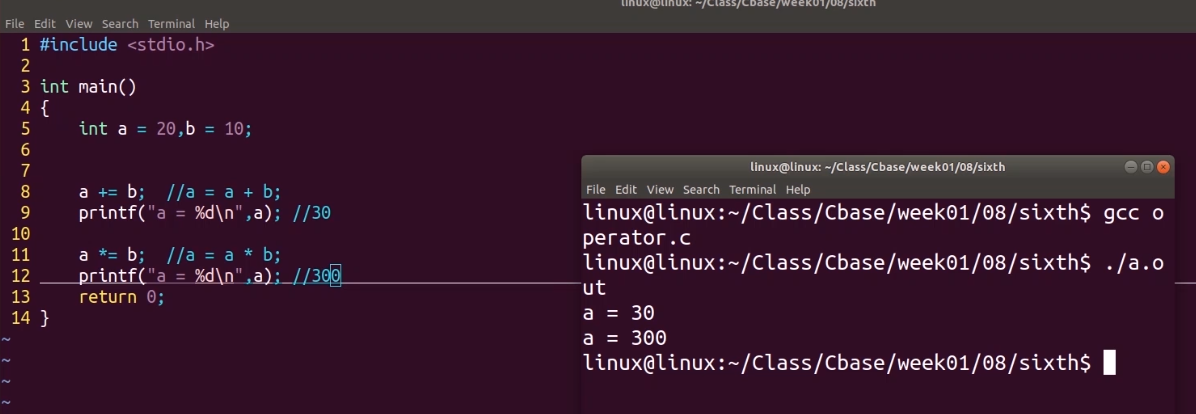
Task: Minimize the front terminal window
Action: click(1131, 167)
